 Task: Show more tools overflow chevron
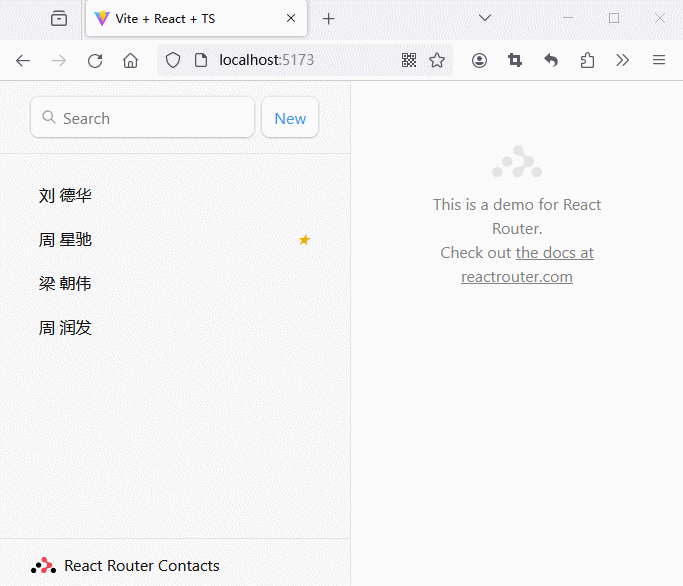(x=623, y=60)
